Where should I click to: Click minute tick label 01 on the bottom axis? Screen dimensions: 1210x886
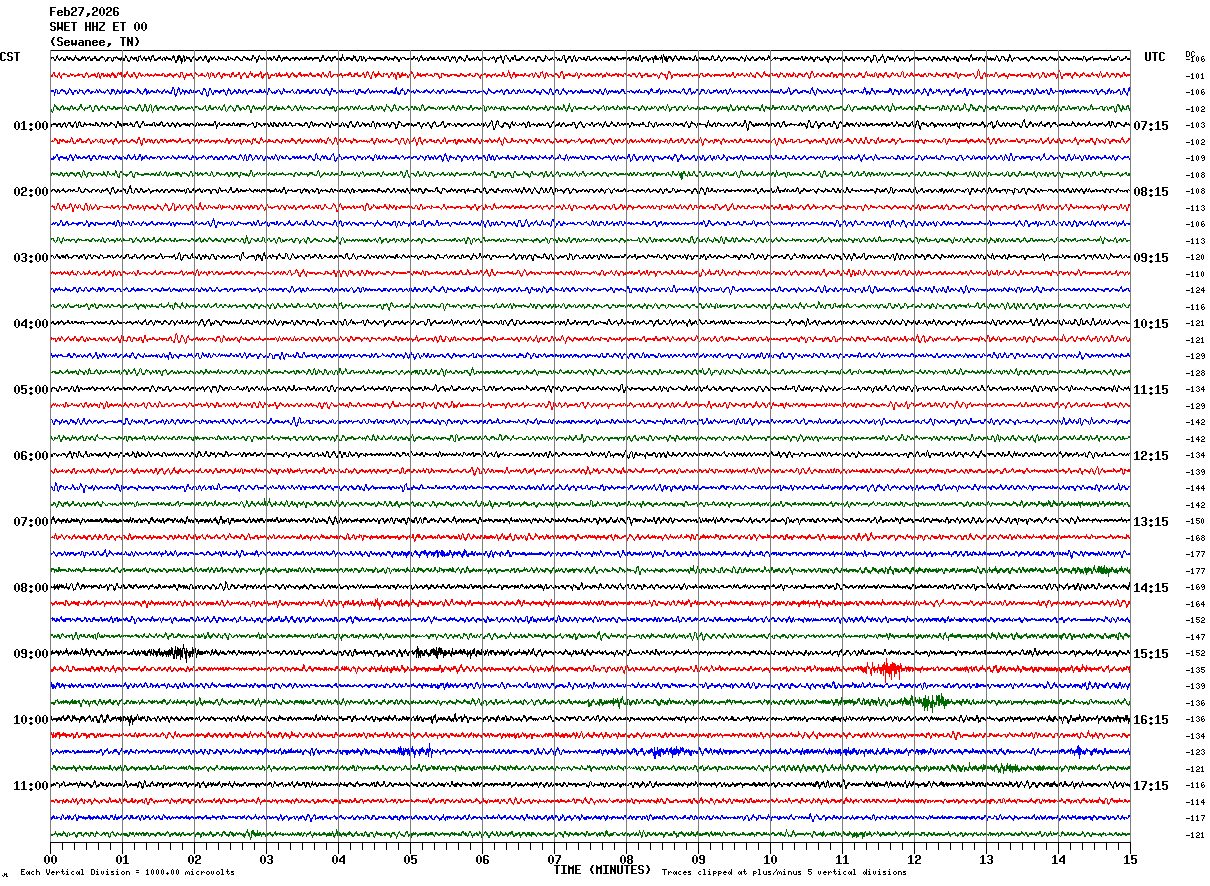click(122, 859)
